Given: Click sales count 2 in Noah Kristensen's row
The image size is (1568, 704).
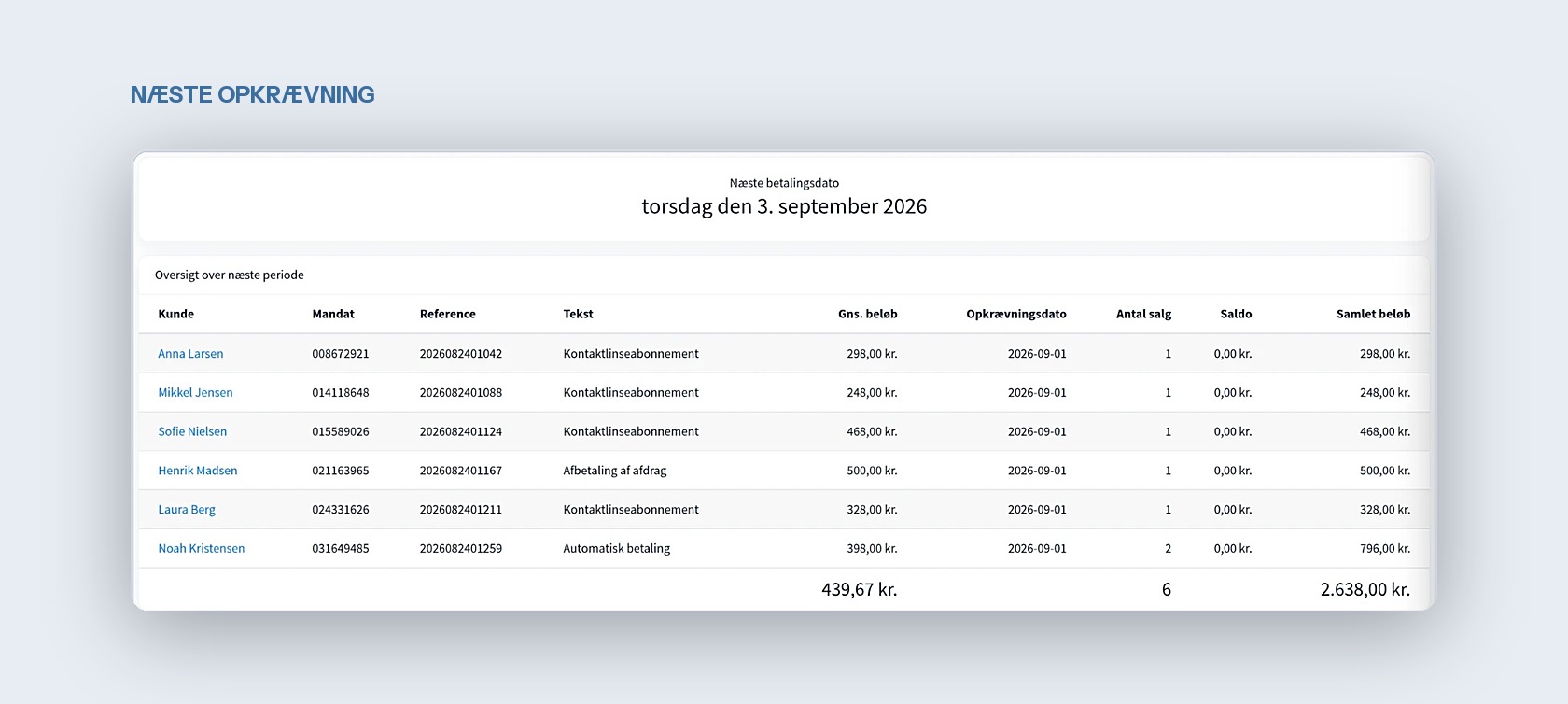Looking at the screenshot, I should (x=1168, y=549).
